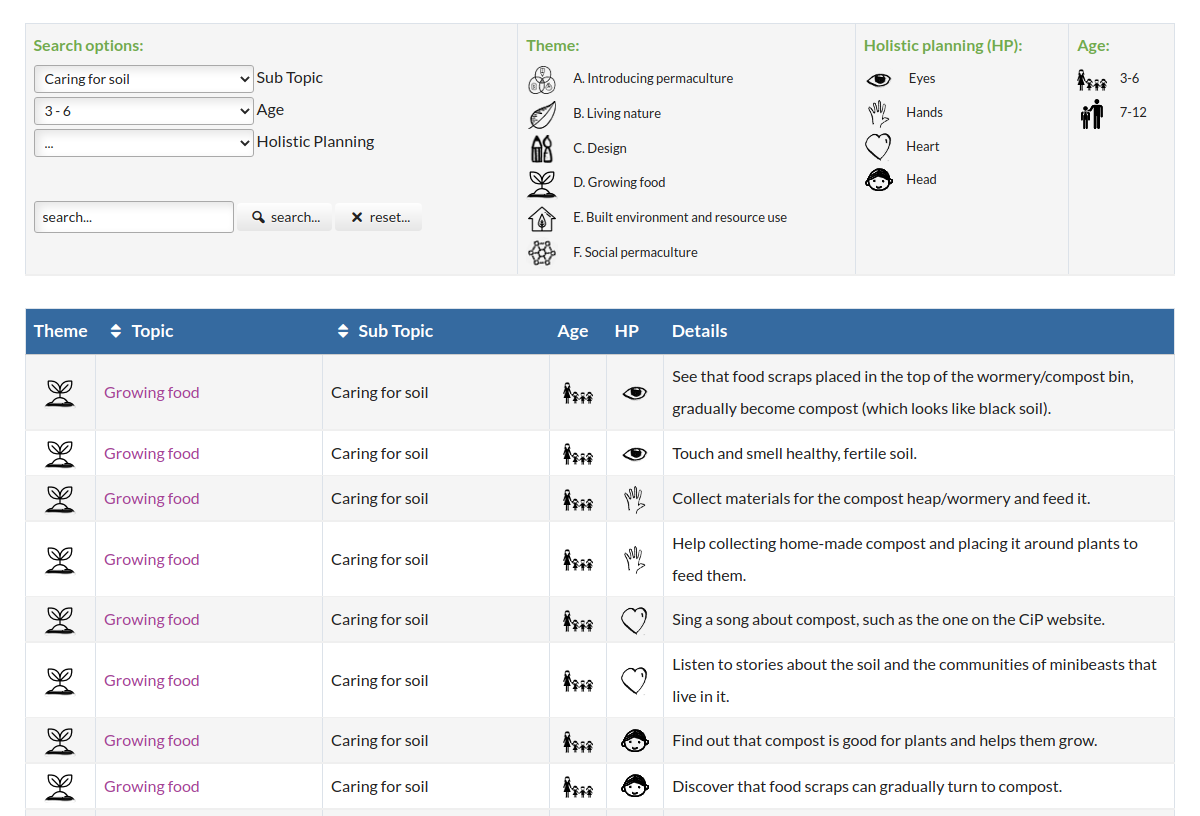Click the Built environment house icon
The image size is (1200, 816).
541,218
